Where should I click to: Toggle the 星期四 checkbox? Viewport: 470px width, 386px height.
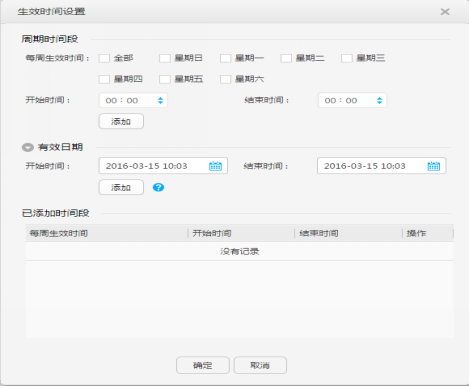(104, 79)
